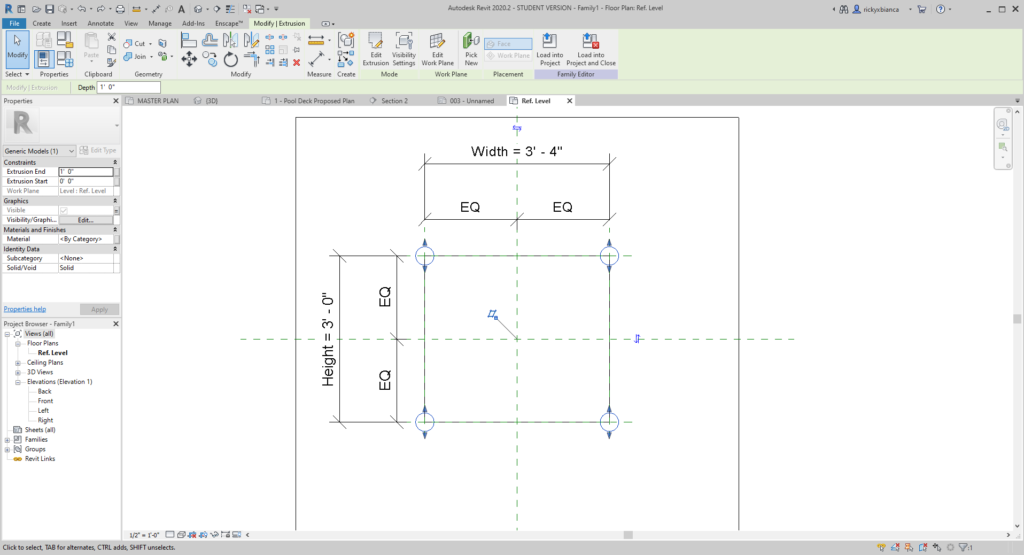Click the Extrusion End value field
The width and height of the screenshot is (1024, 555).
point(86,172)
